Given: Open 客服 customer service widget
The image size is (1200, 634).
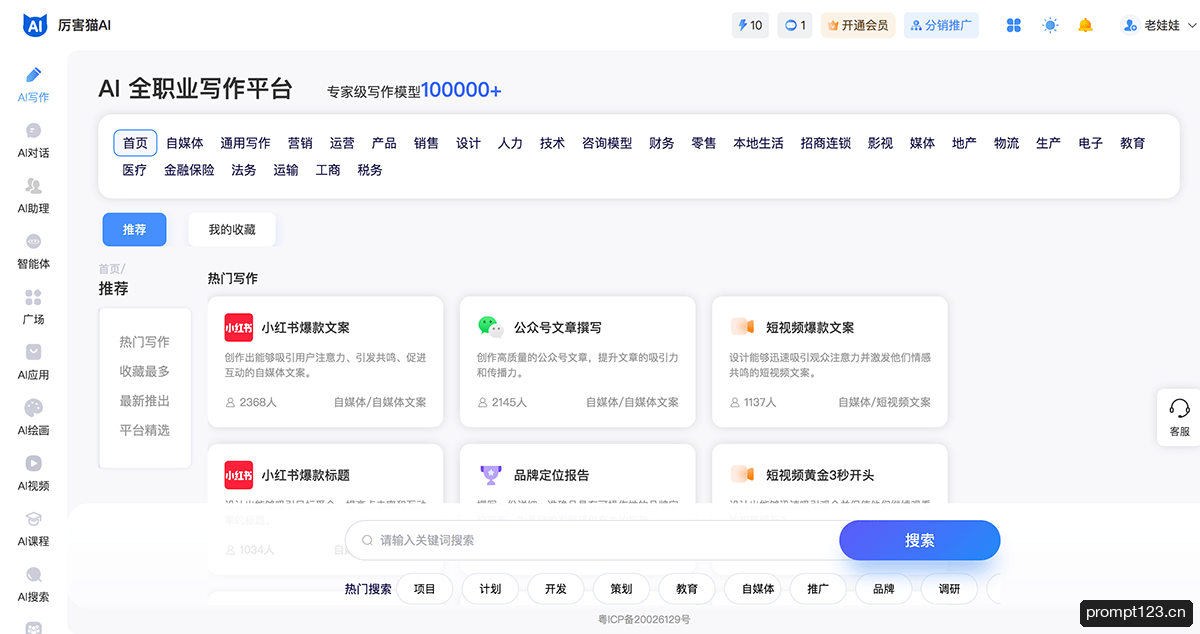Looking at the screenshot, I should point(1179,416).
